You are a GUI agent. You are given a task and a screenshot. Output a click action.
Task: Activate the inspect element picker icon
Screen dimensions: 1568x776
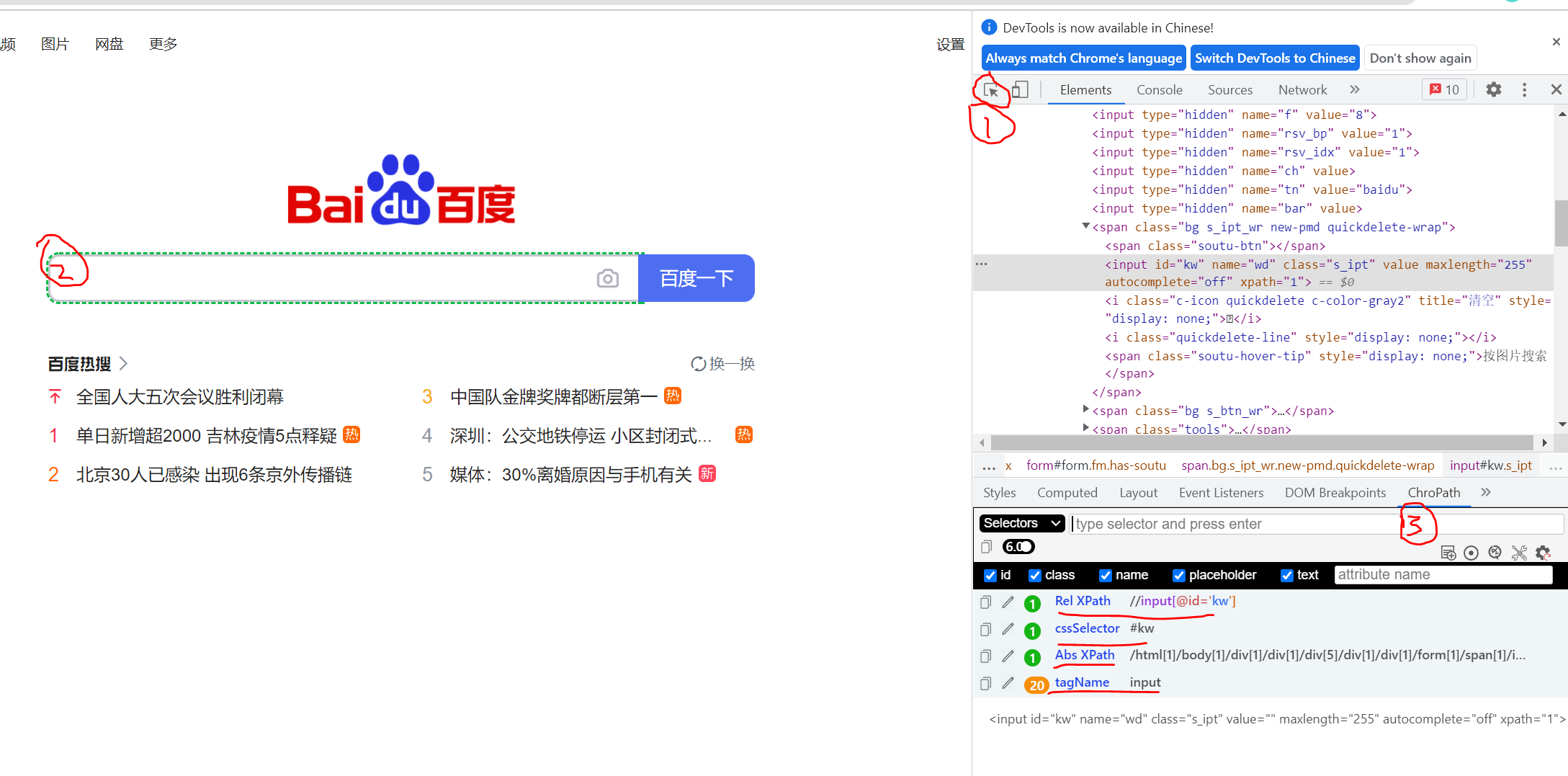pos(991,90)
